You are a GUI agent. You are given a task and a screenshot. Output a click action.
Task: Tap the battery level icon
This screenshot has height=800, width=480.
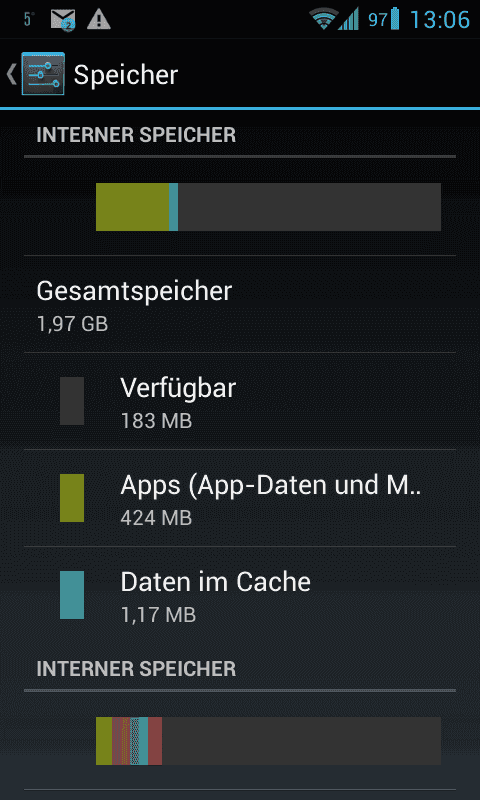(395, 20)
